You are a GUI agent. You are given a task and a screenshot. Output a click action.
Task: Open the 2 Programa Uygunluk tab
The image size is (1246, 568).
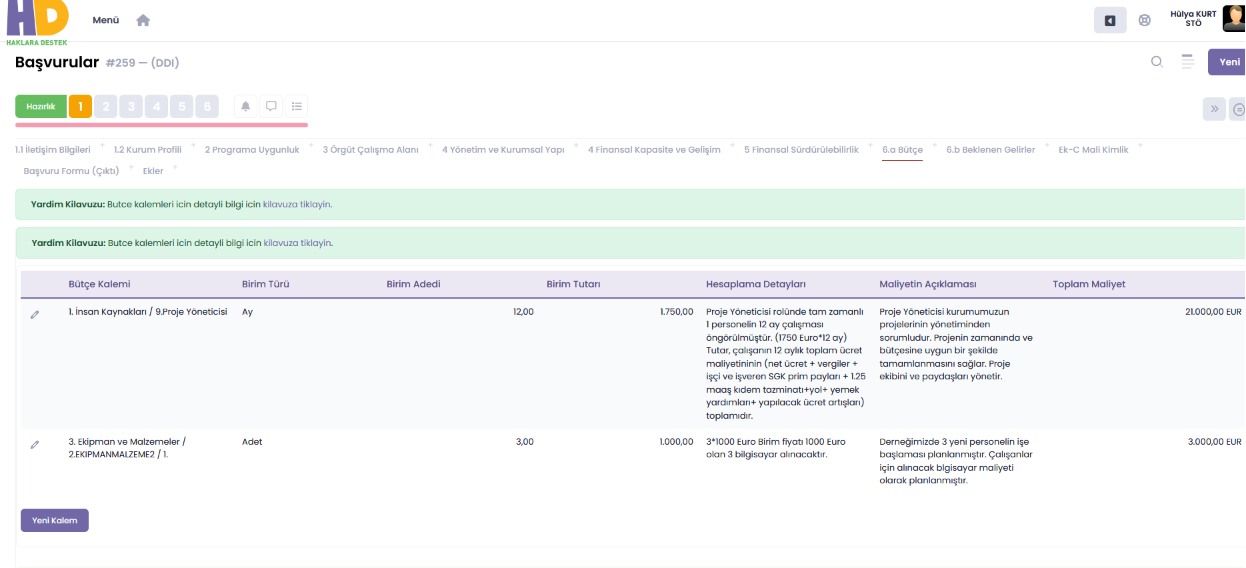(252, 149)
